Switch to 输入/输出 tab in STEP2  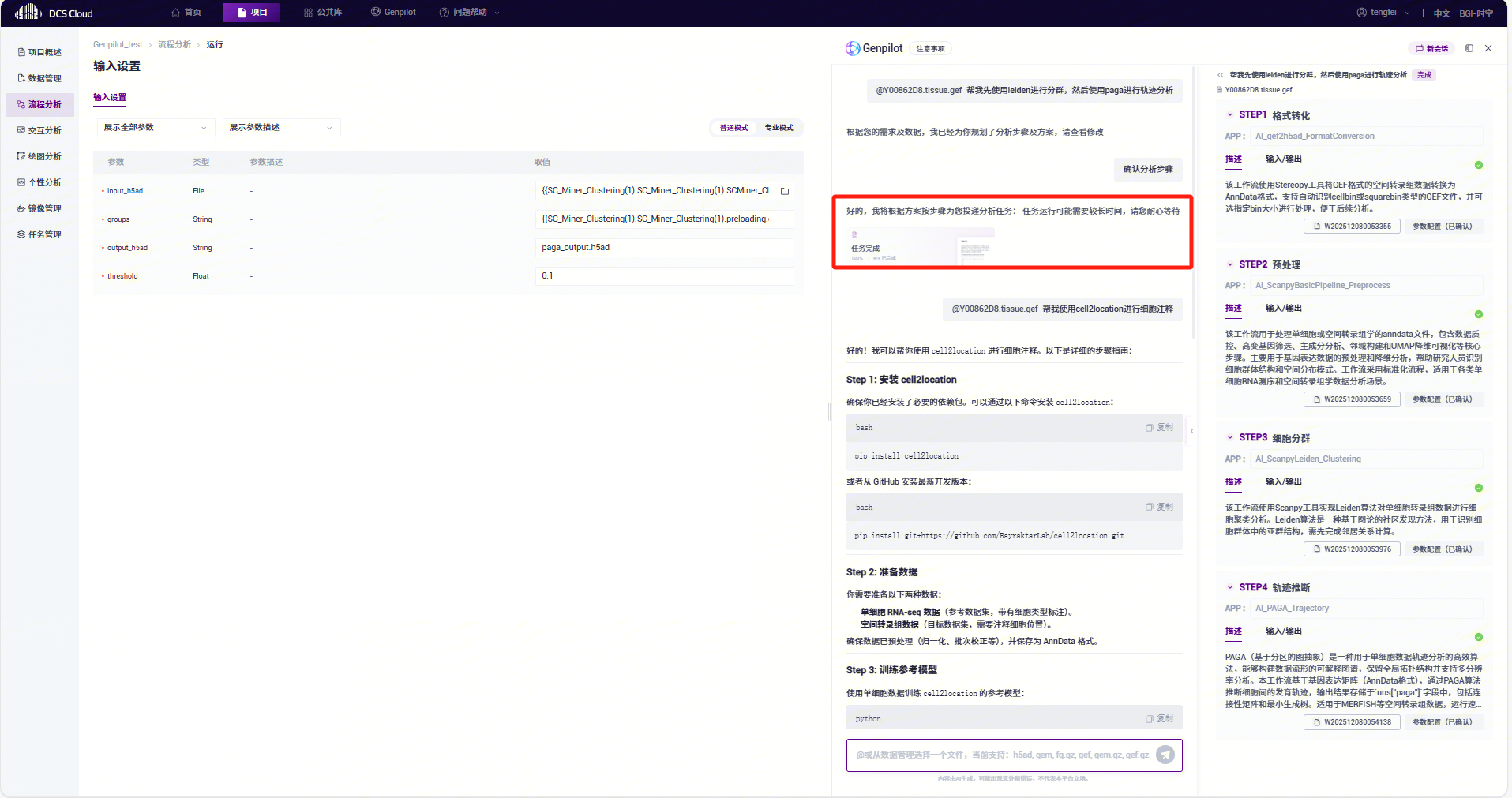[x=1283, y=308]
